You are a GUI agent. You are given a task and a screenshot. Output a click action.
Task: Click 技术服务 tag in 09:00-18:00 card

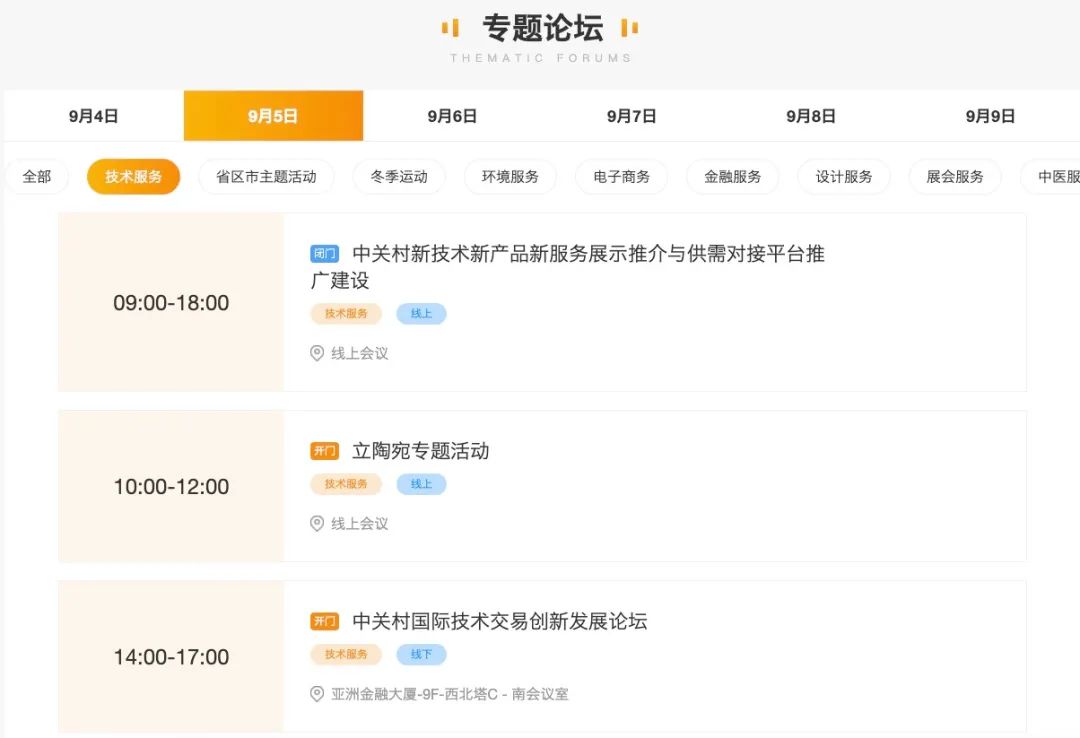point(346,314)
